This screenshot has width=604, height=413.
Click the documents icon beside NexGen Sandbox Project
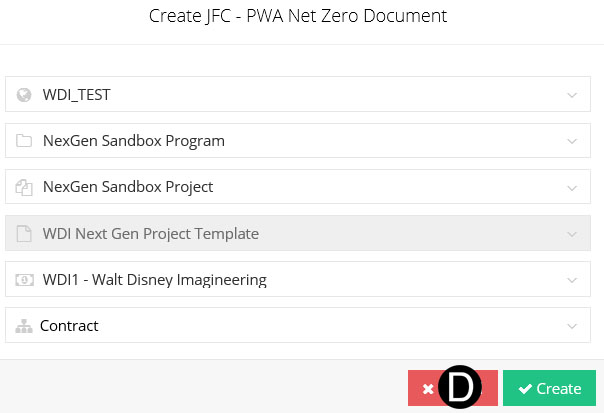(25, 187)
